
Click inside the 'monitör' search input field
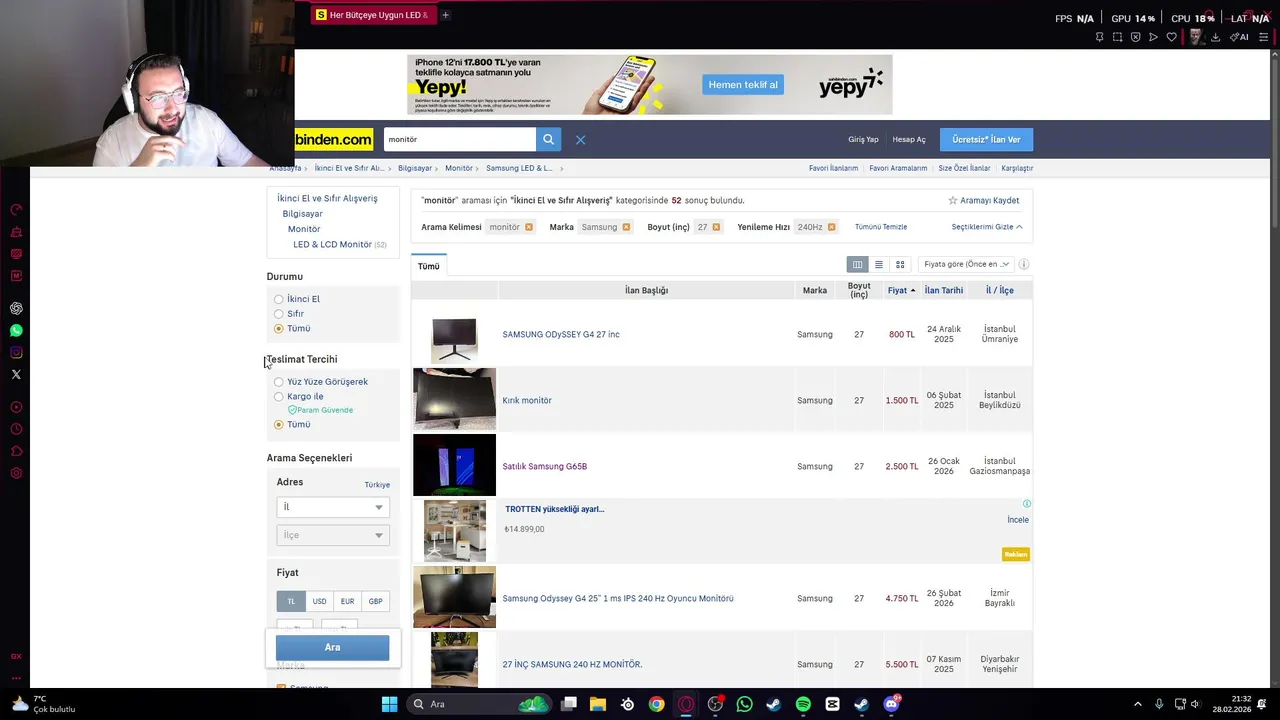(x=459, y=140)
